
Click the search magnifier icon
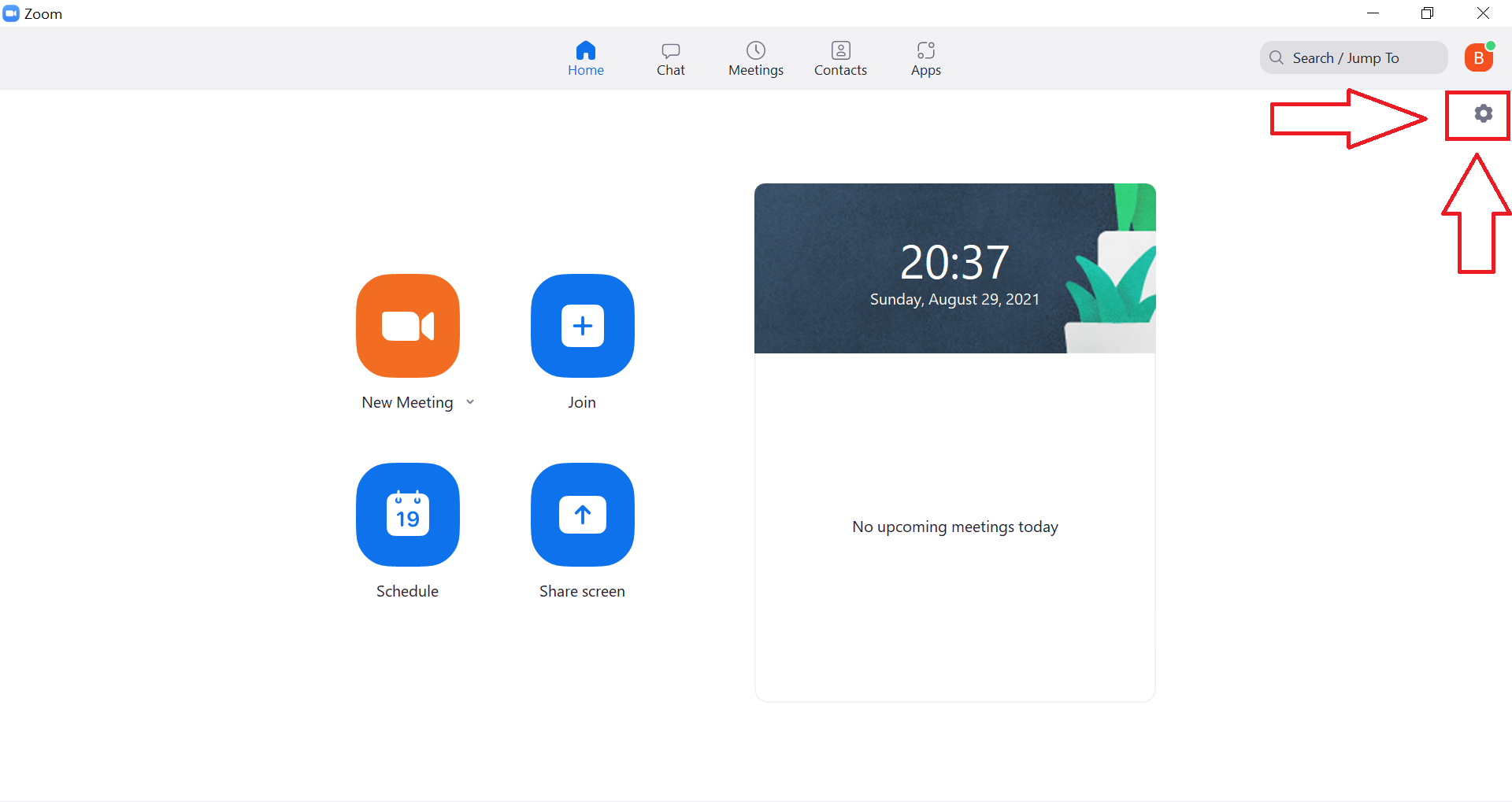pos(1277,57)
